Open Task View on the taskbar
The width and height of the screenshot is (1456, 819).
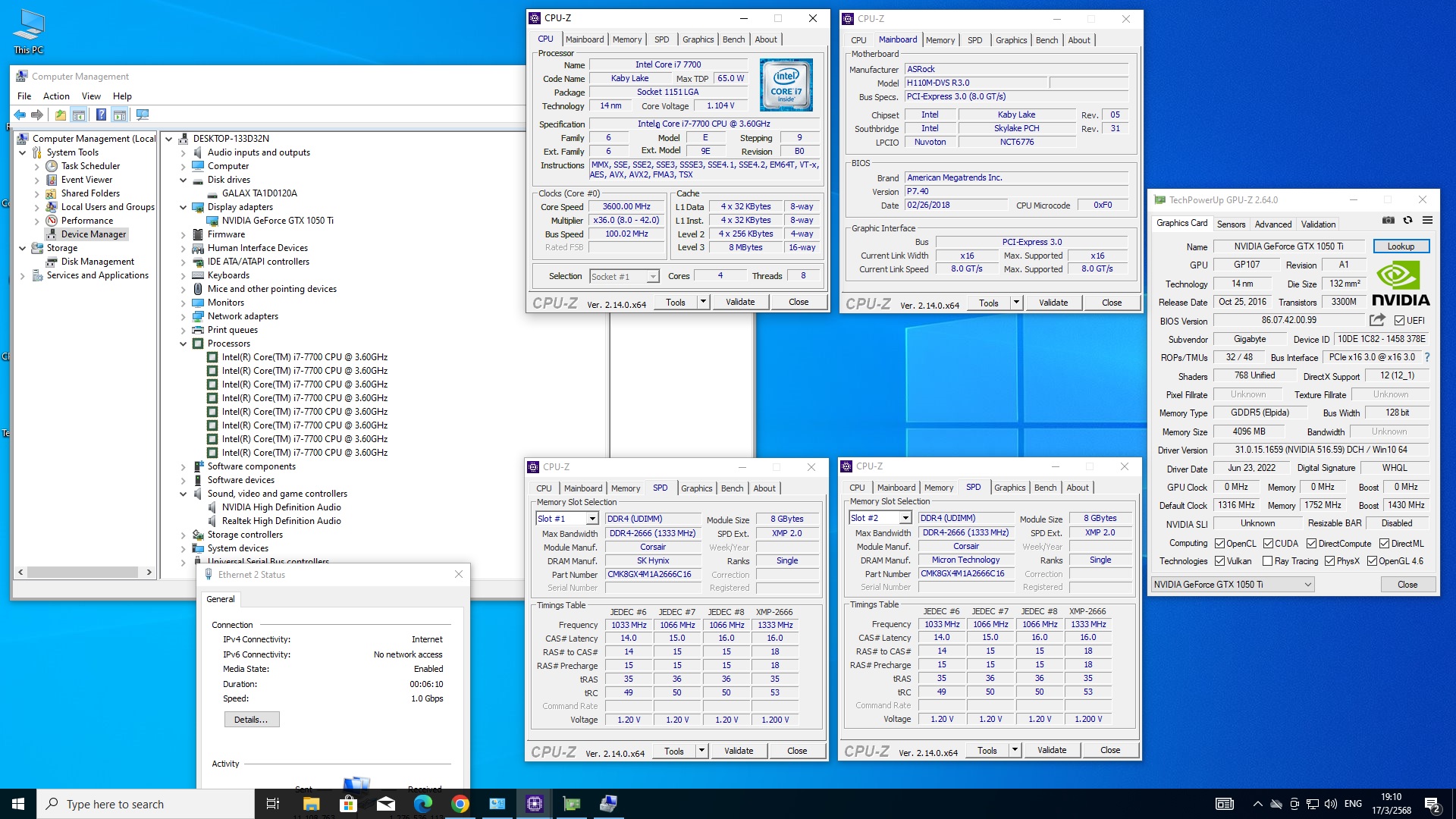pos(273,804)
